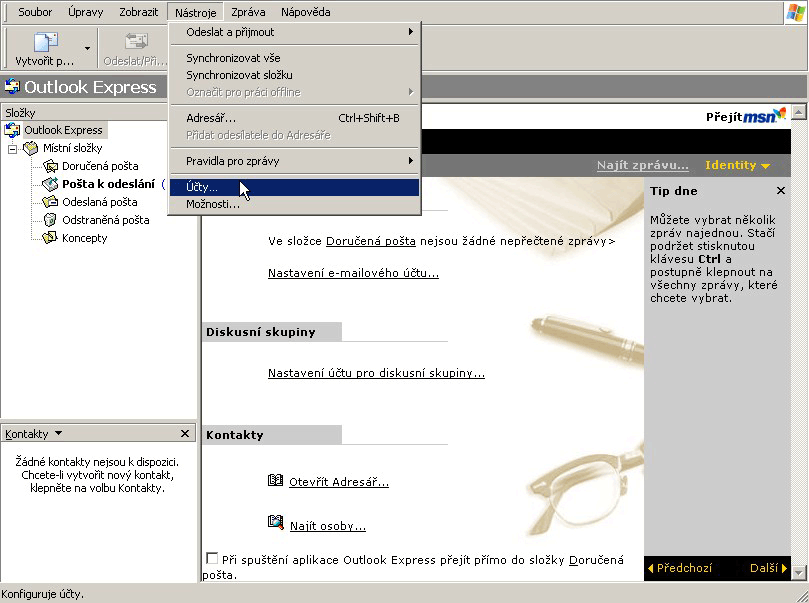Image resolution: width=809 pixels, height=603 pixels.
Task: Select the Doručená pošta folder label
Action: tap(100, 166)
